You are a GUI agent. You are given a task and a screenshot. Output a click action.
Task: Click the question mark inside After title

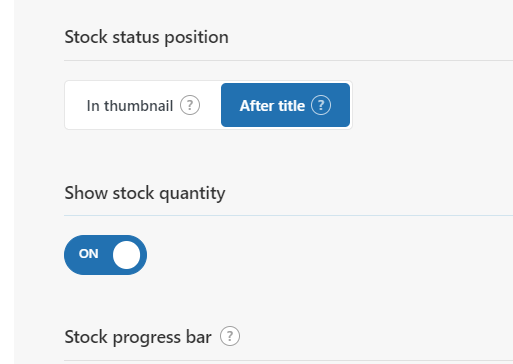pyautogui.click(x=321, y=105)
